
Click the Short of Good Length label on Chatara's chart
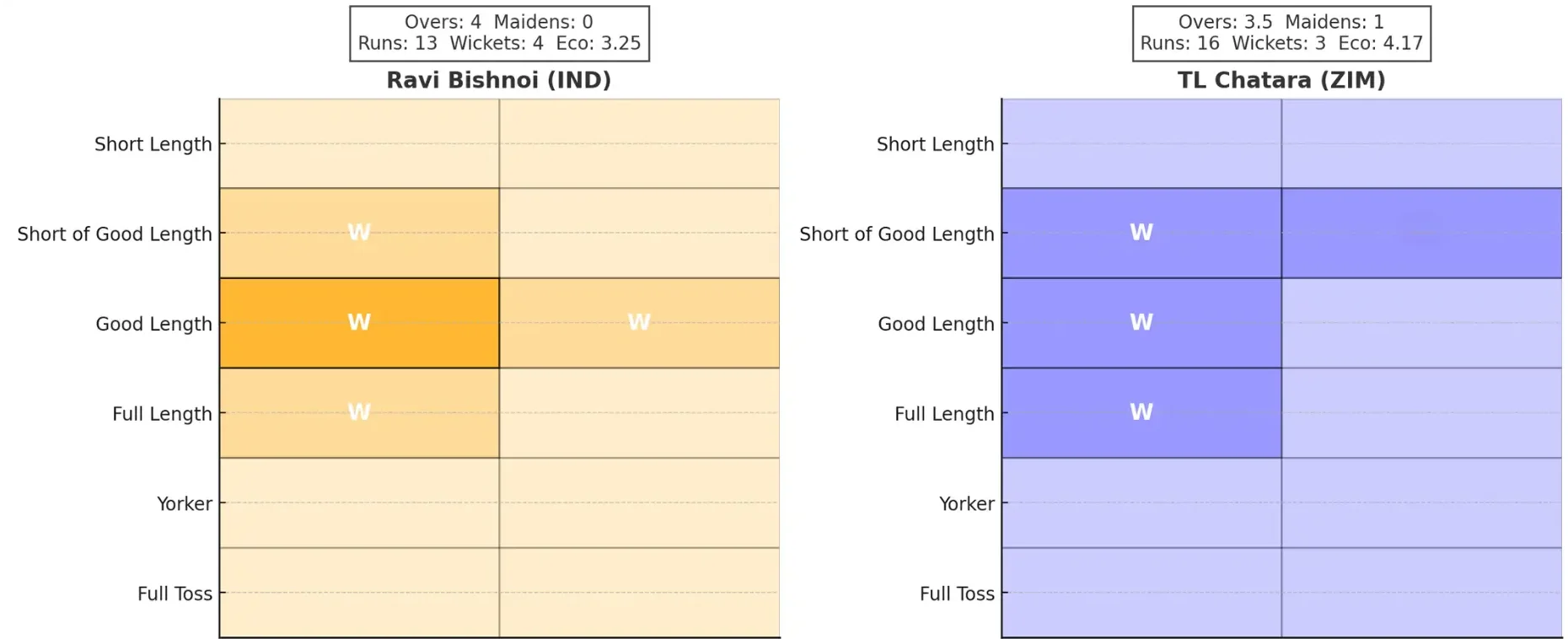click(897, 234)
